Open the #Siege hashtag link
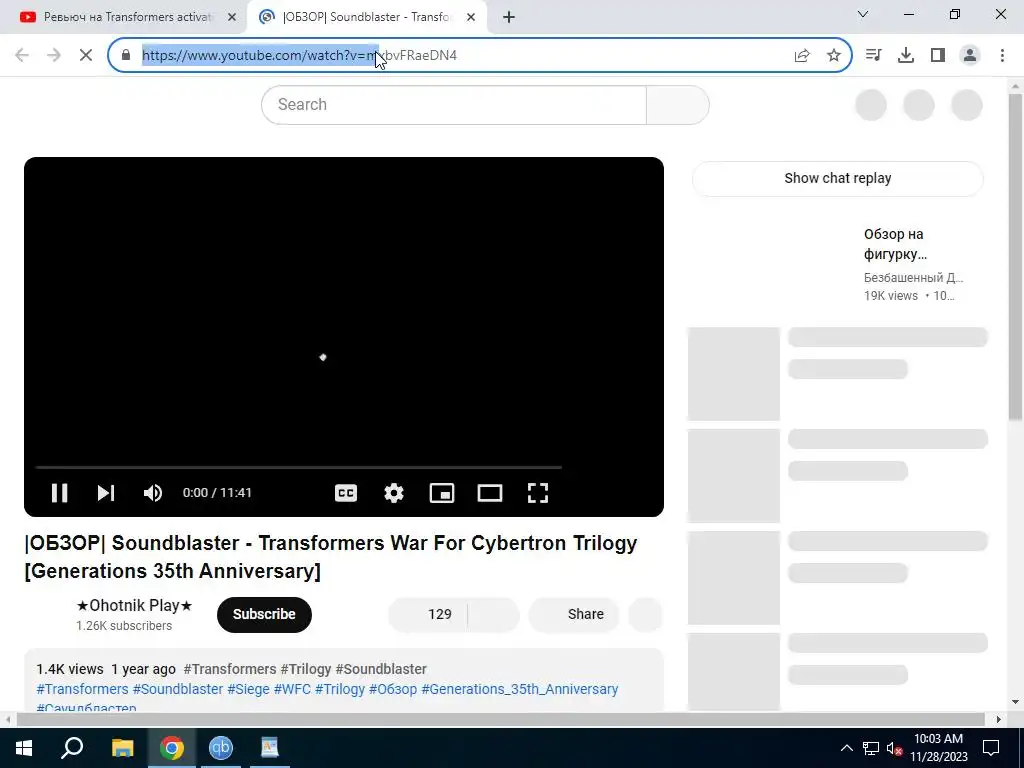 coord(248,689)
